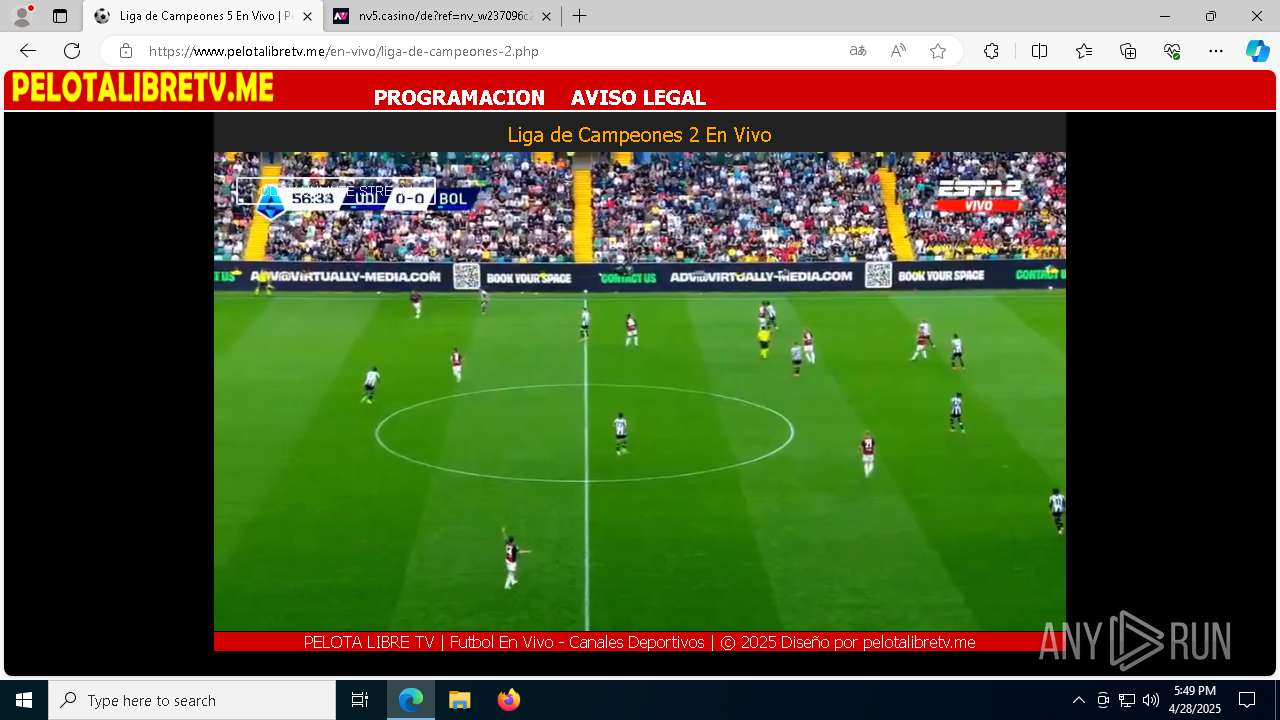Open the clock showing 5:49 PM
The width and height of the screenshot is (1280, 720).
[x=1195, y=700]
